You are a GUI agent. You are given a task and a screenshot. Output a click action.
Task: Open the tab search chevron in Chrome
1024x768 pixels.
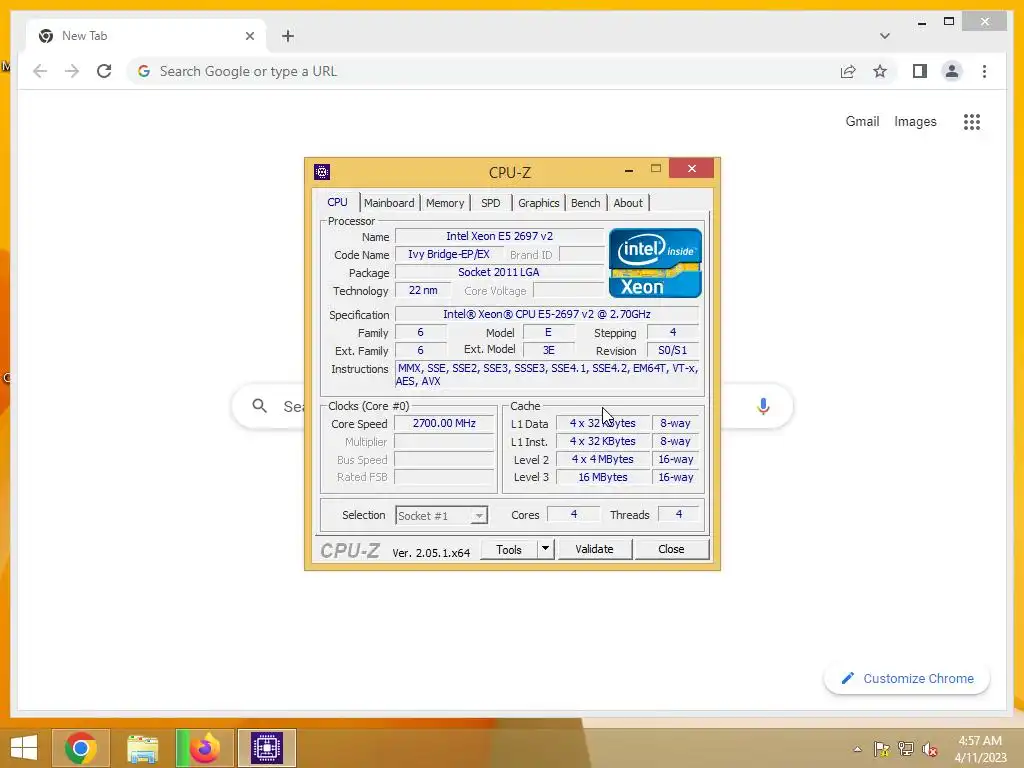(x=884, y=36)
